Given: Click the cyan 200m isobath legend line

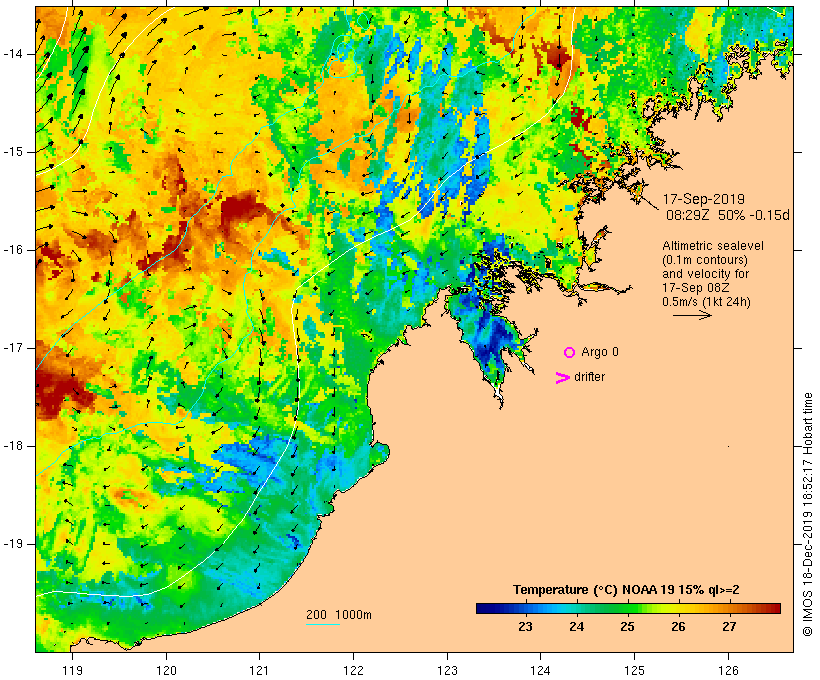Looking at the screenshot, I should (x=323, y=624).
